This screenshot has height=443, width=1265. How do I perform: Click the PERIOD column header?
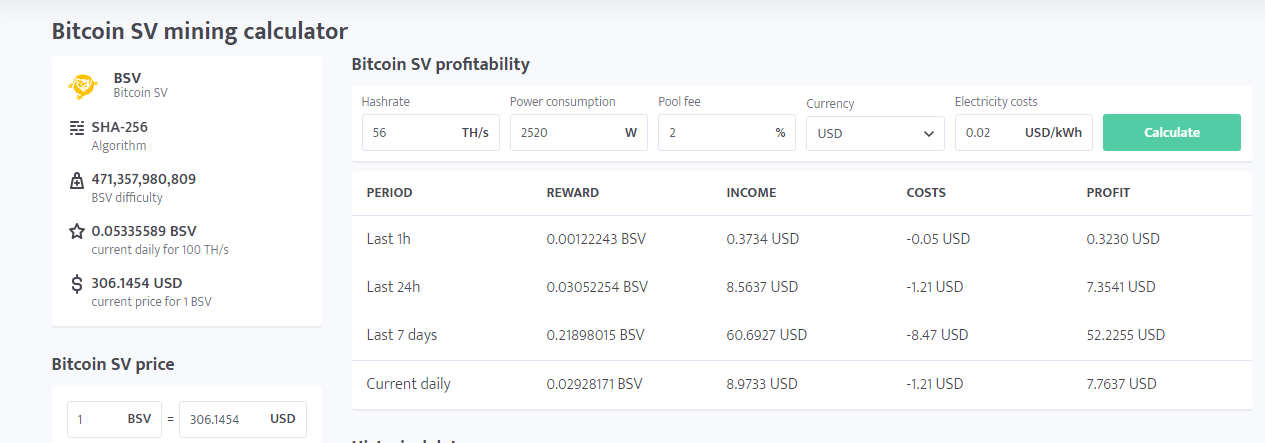tap(390, 192)
